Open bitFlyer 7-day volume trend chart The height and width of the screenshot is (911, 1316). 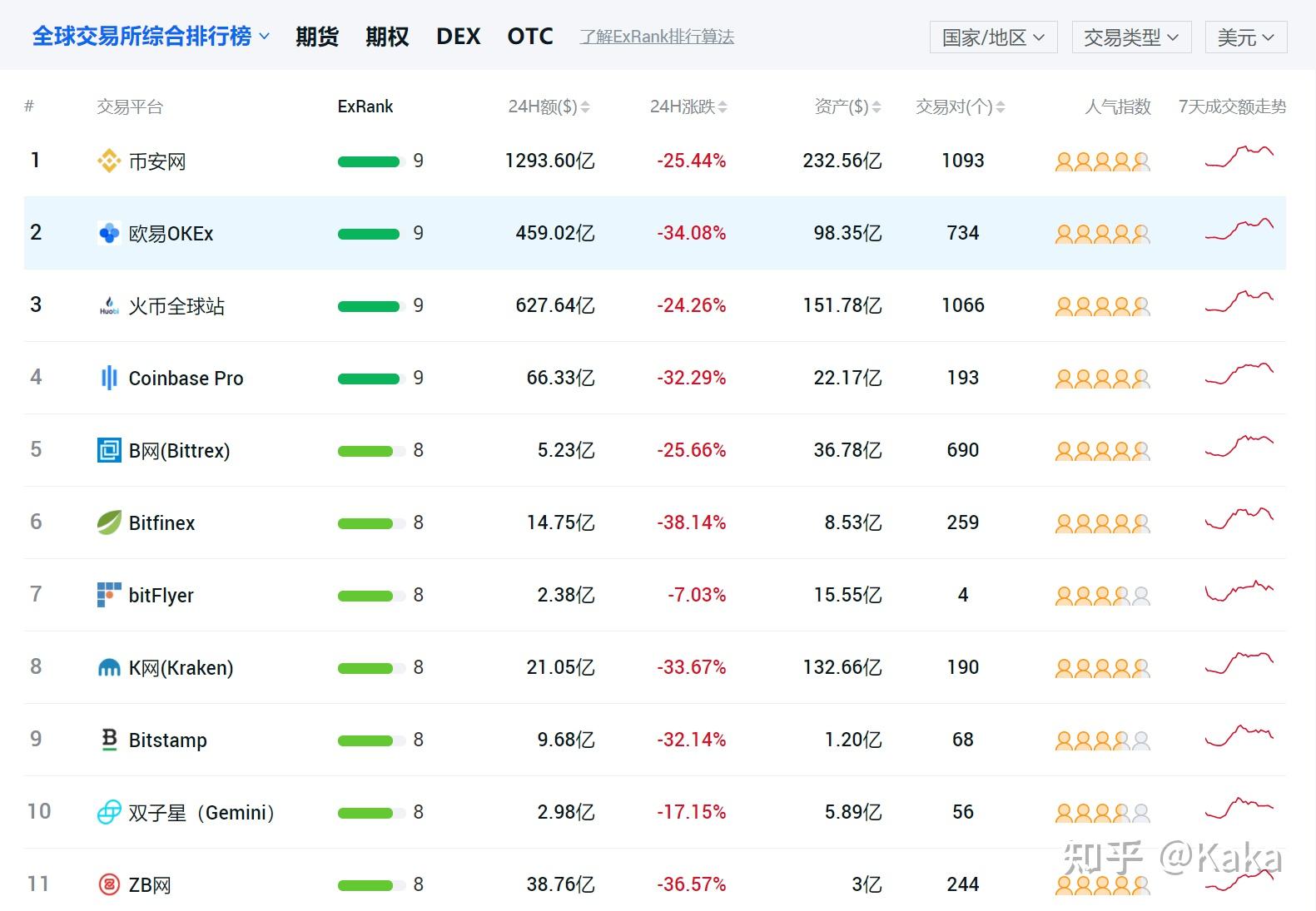point(1239,591)
